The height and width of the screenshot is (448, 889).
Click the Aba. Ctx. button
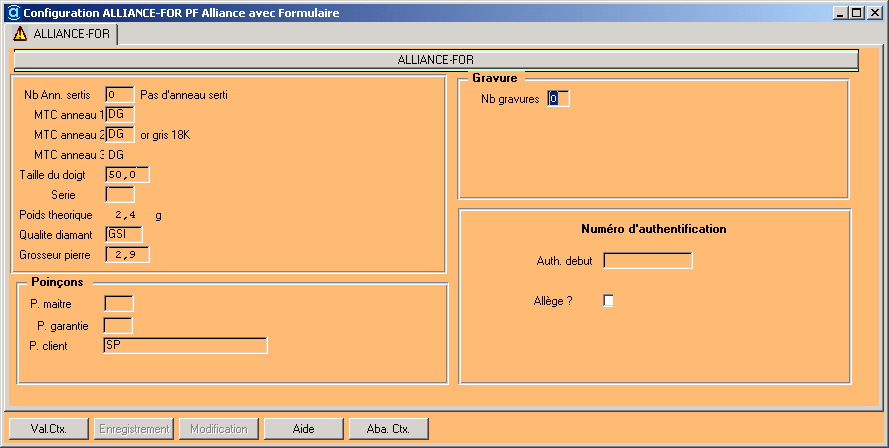388,429
